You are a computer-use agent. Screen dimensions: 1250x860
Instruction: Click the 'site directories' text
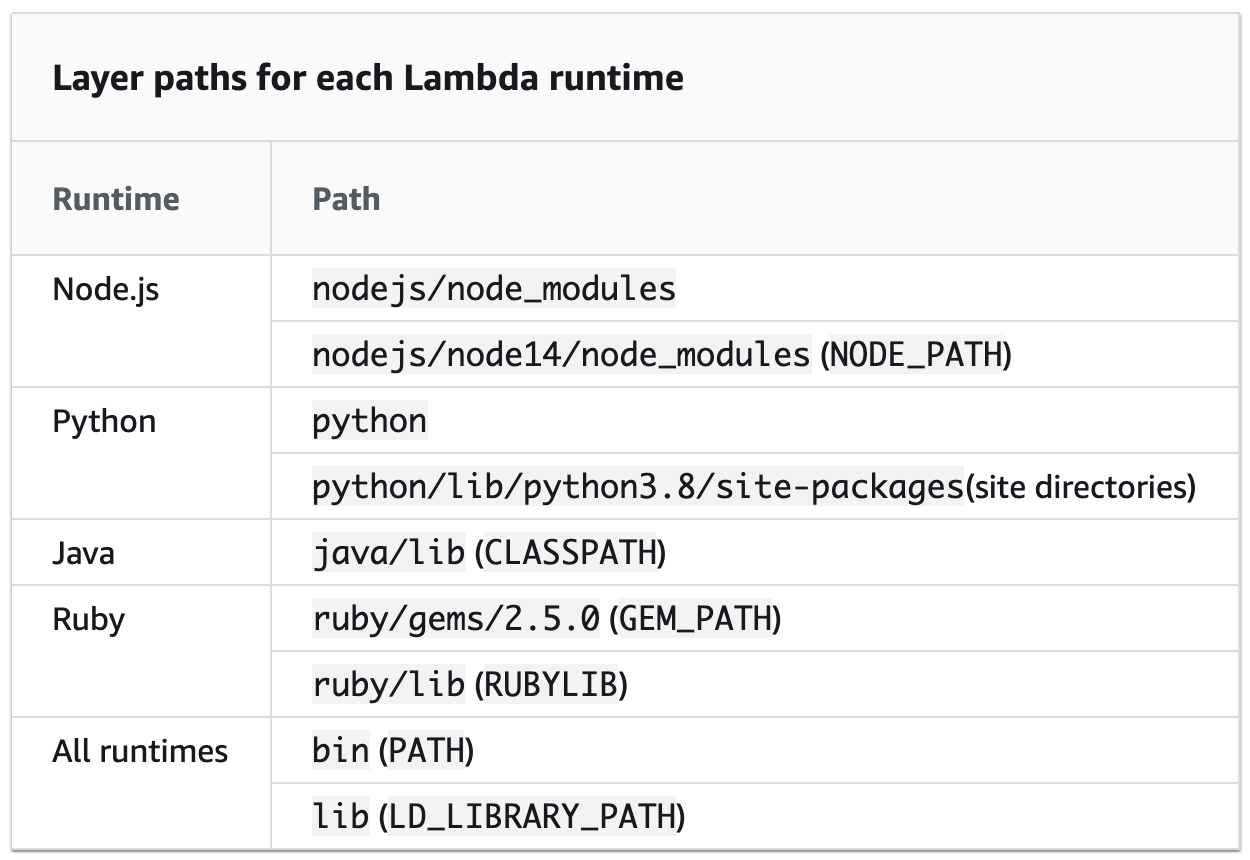tap(1080, 487)
